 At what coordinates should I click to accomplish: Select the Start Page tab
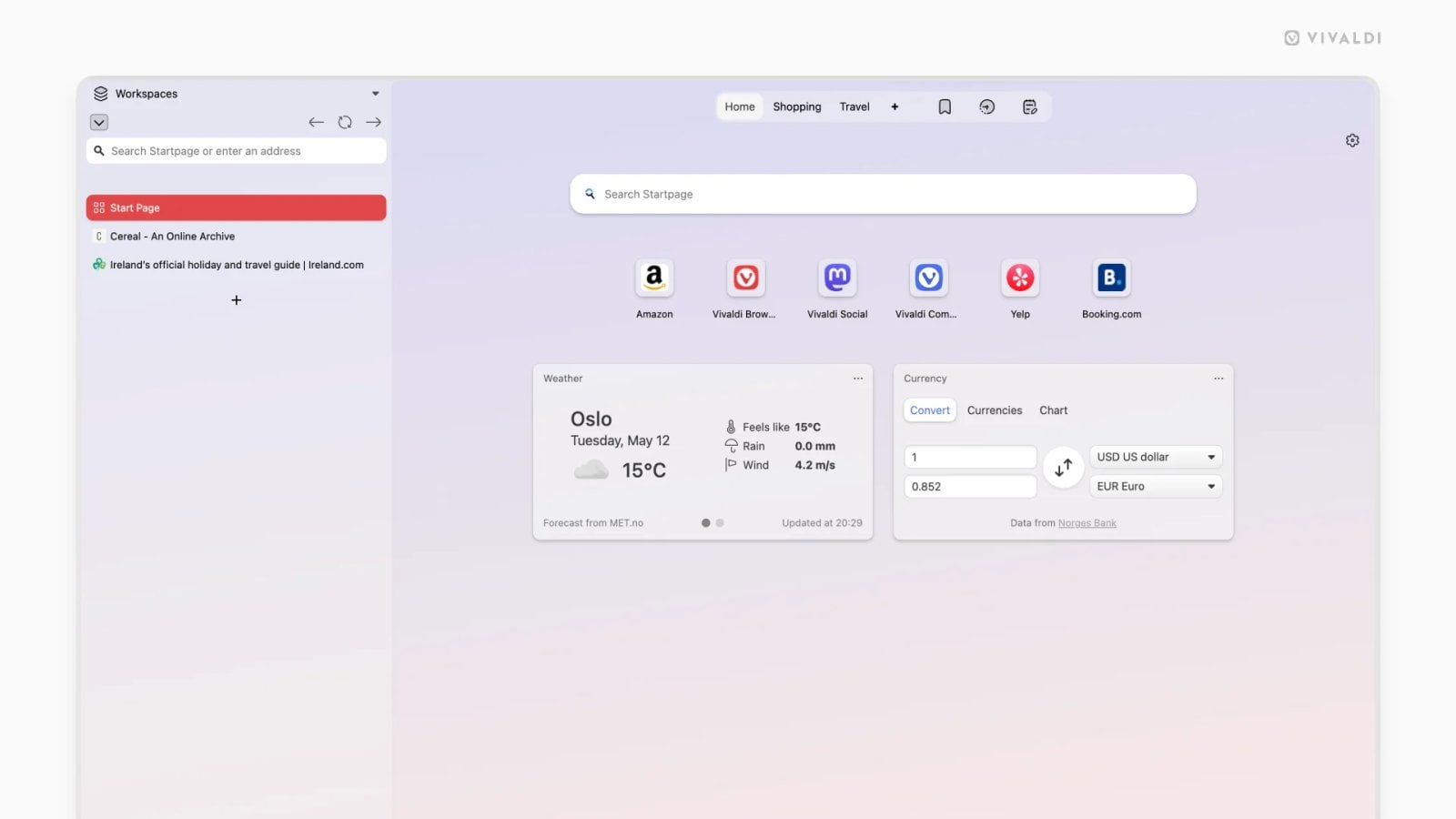[x=237, y=207]
